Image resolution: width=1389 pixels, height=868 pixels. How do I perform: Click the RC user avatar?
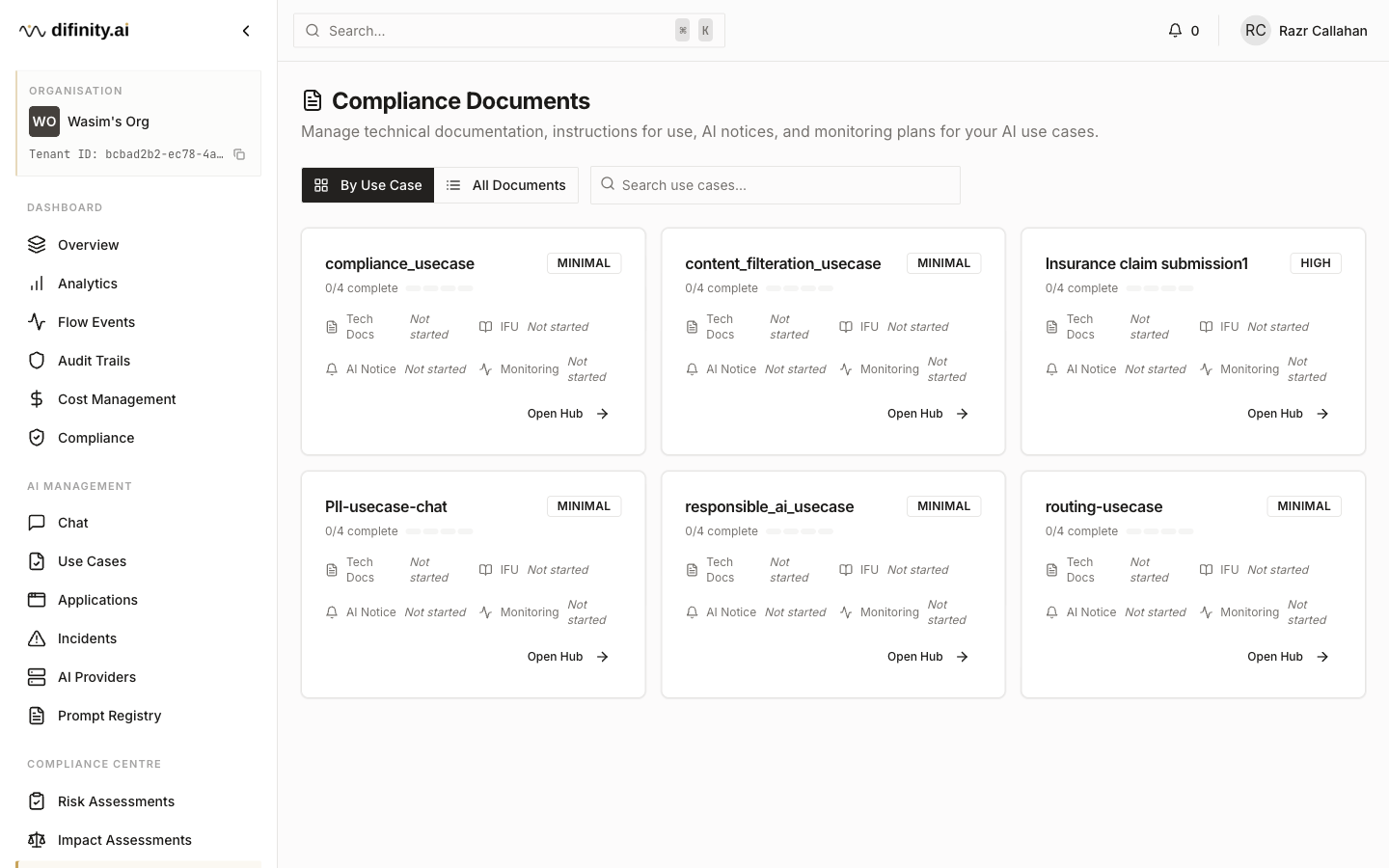tap(1256, 31)
